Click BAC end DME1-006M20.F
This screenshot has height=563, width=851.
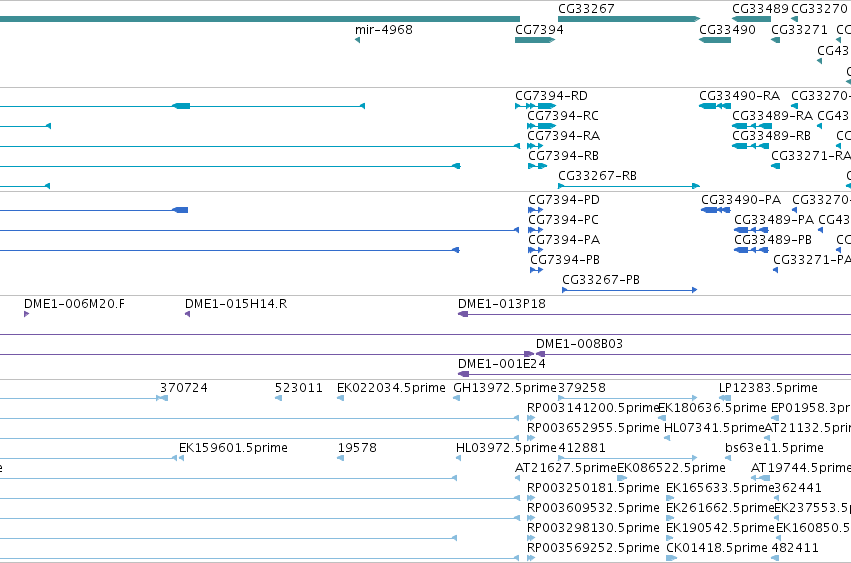tap(74, 304)
